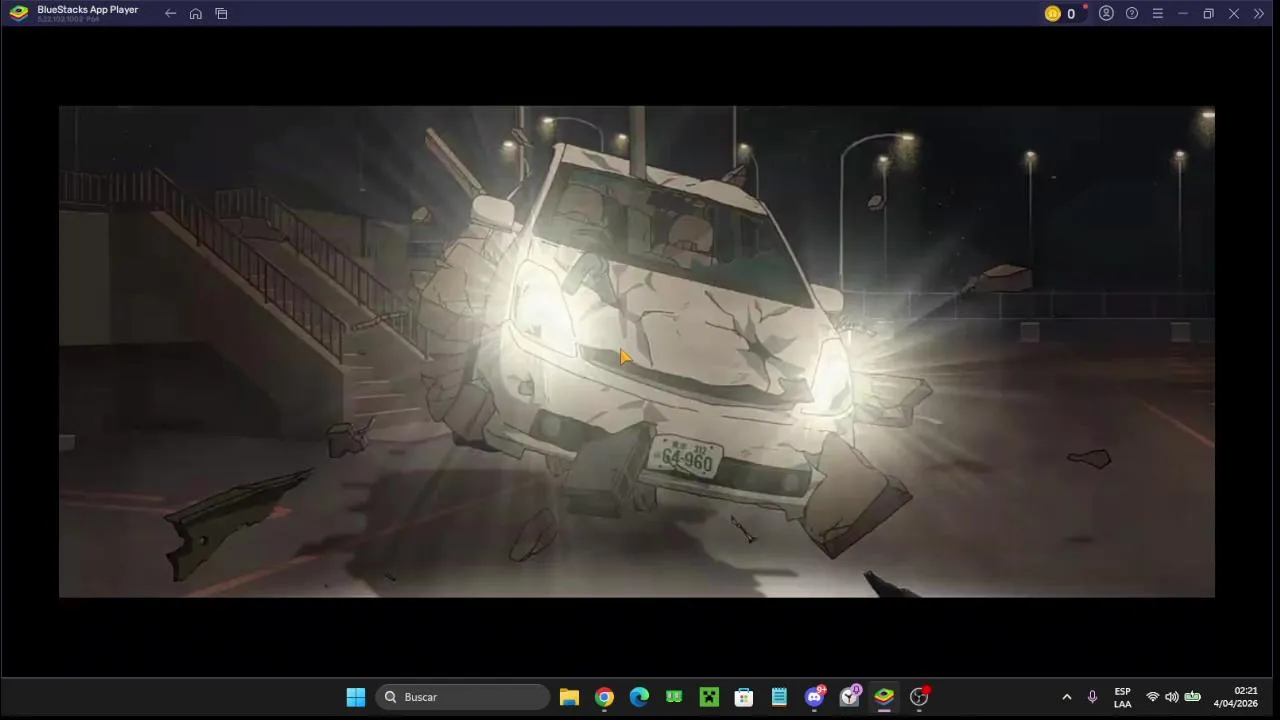Open Discord with 9+ notification badge

click(815, 696)
